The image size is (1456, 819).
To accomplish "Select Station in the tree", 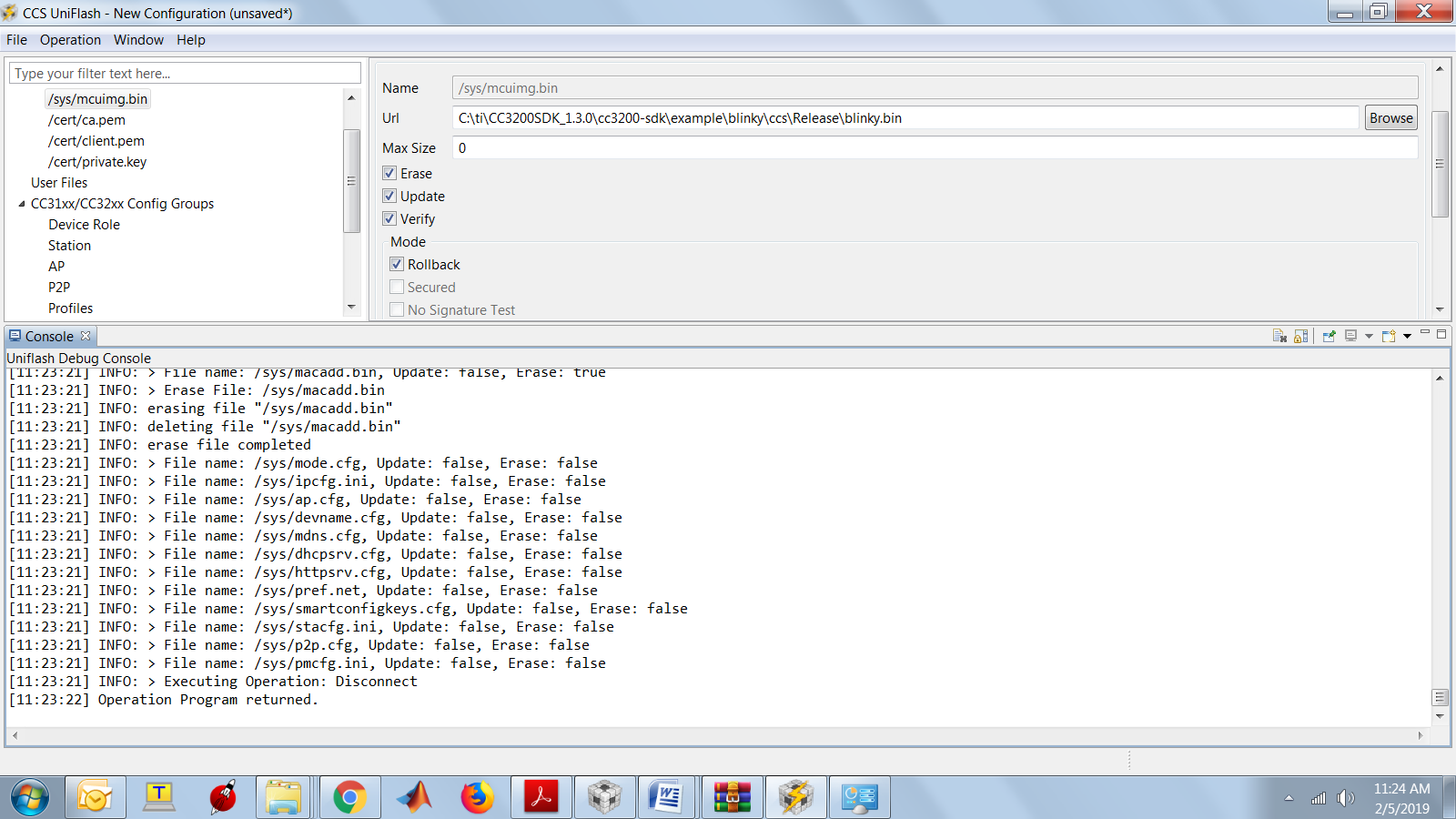I will [x=69, y=246].
